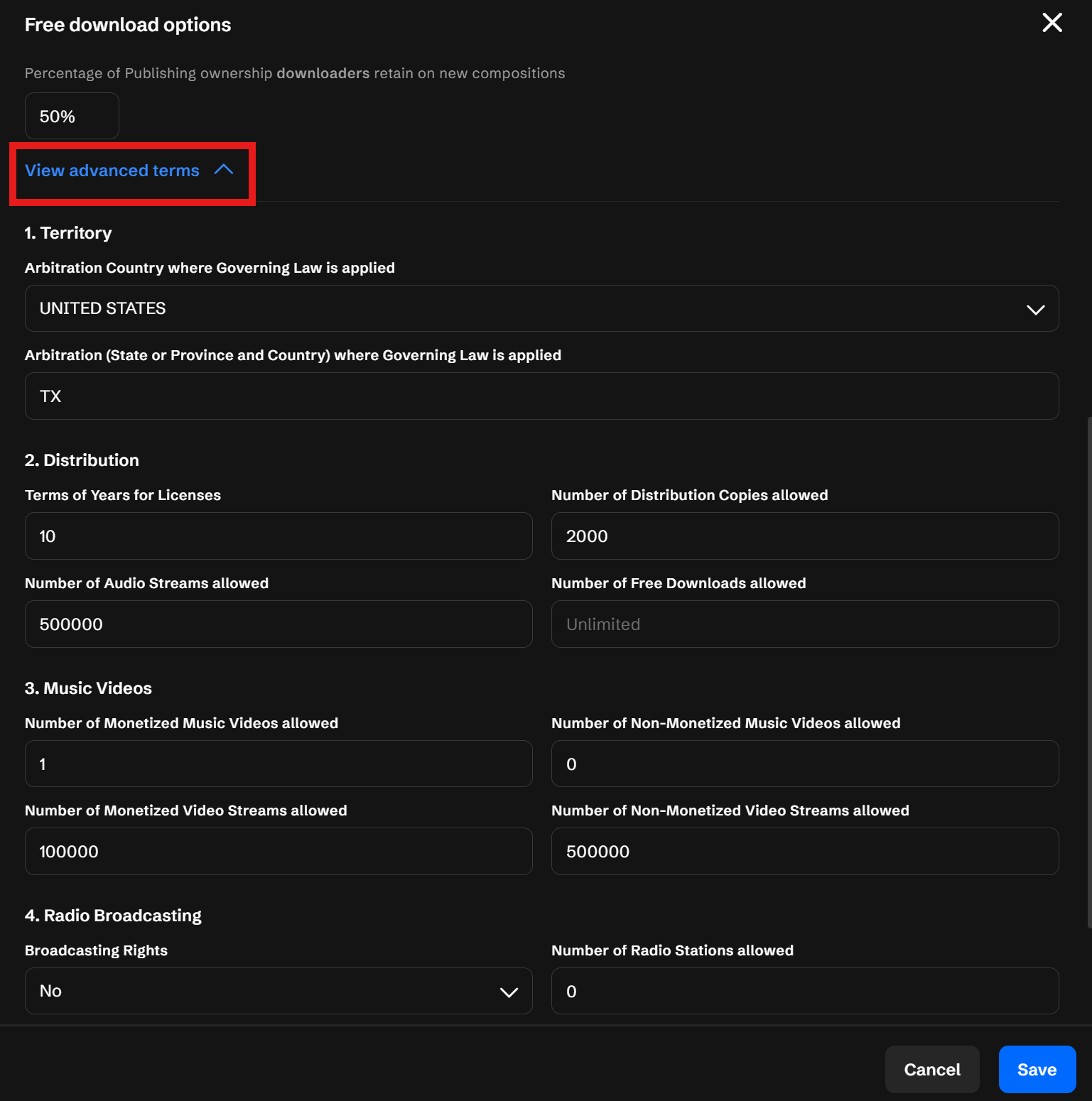Click the Number of Radio Stations field

click(x=804, y=992)
